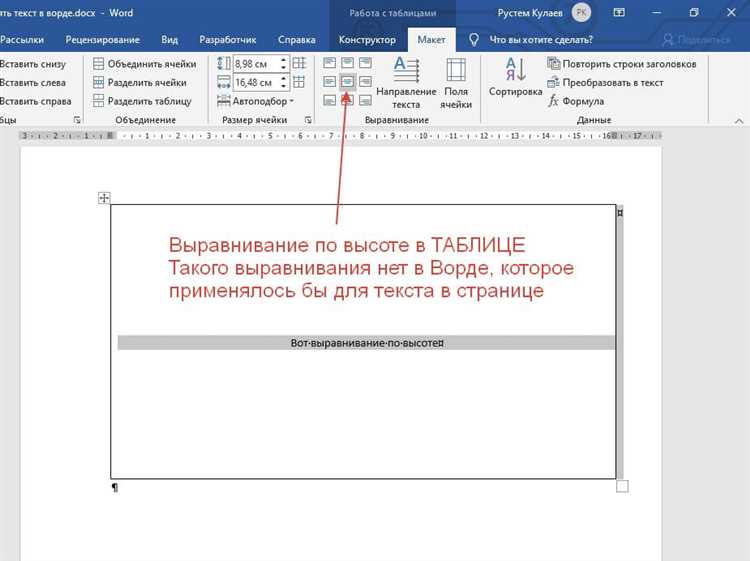
Task: Click the Поделиться share button
Action: point(696,40)
